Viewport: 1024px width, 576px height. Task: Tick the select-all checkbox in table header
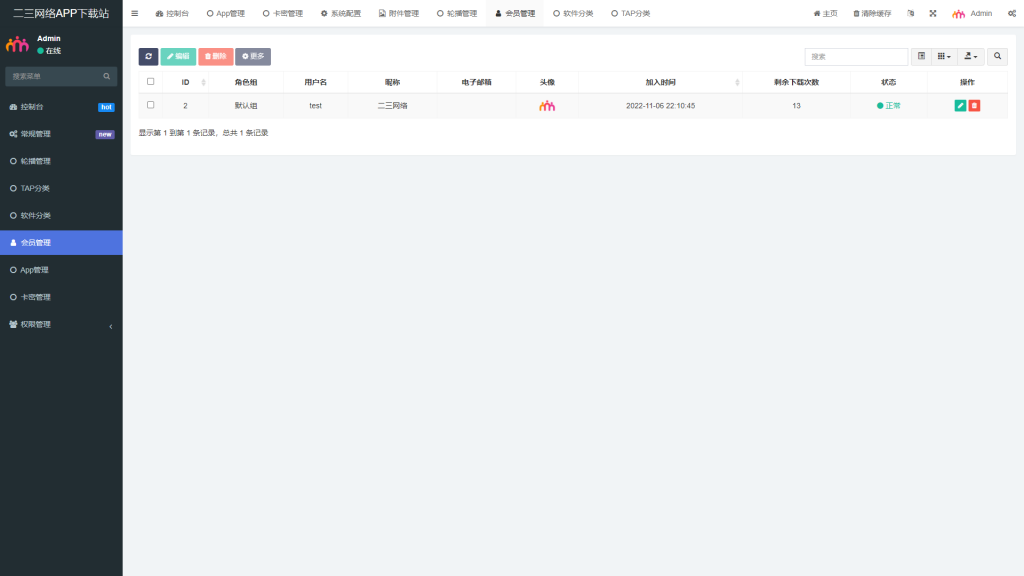151,82
